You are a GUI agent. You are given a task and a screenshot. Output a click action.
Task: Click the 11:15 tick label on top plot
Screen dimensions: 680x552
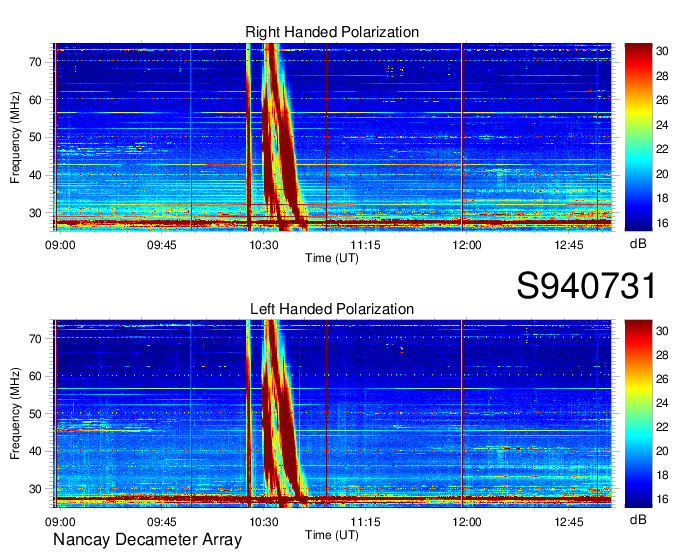point(365,245)
